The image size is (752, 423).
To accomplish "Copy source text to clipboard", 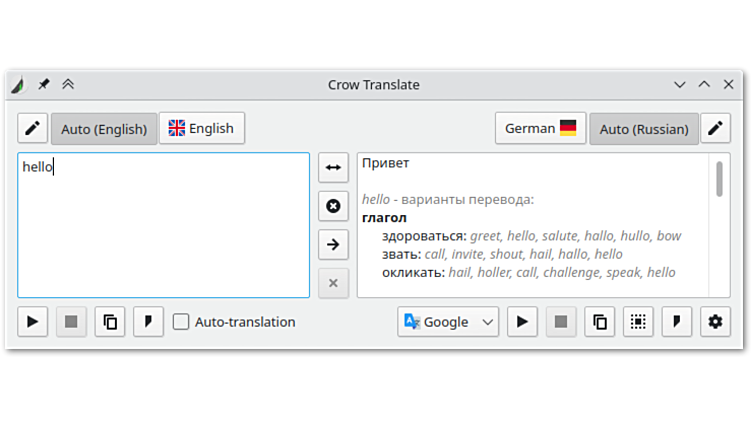I will coord(110,322).
